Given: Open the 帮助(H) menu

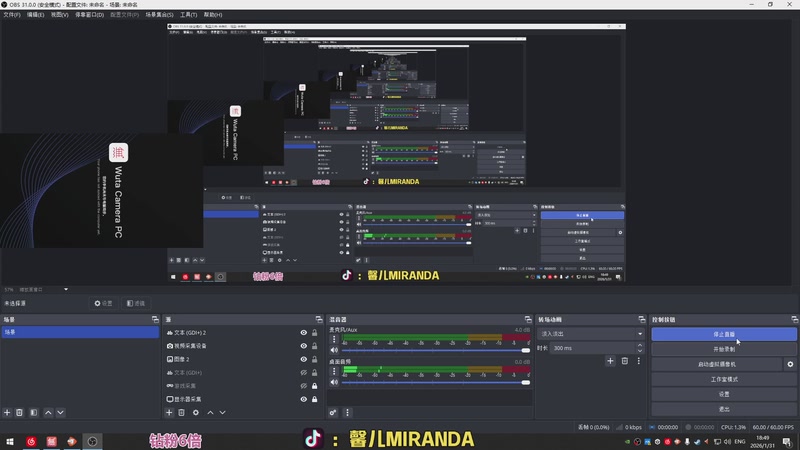Looking at the screenshot, I should (213, 15).
